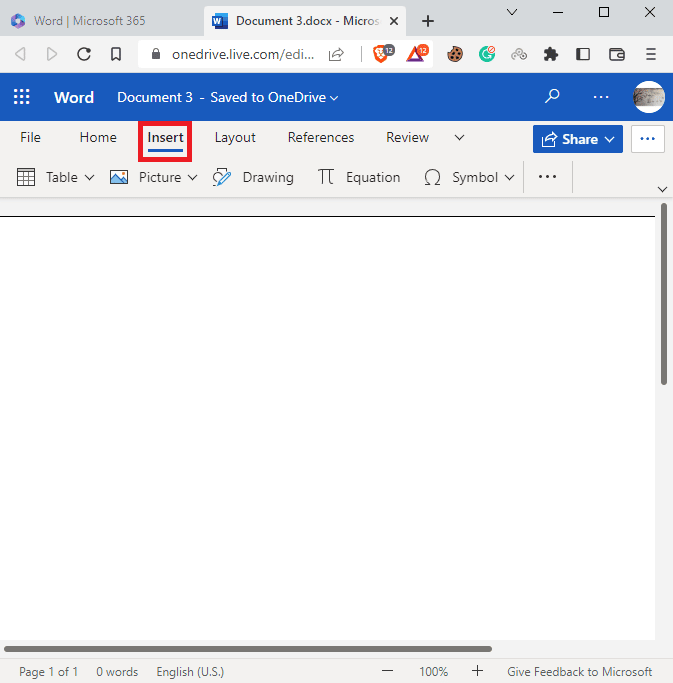This screenshot has width=673, height=683.
Task: Click the share icon in address bar
Action: [x=336, y=54]
